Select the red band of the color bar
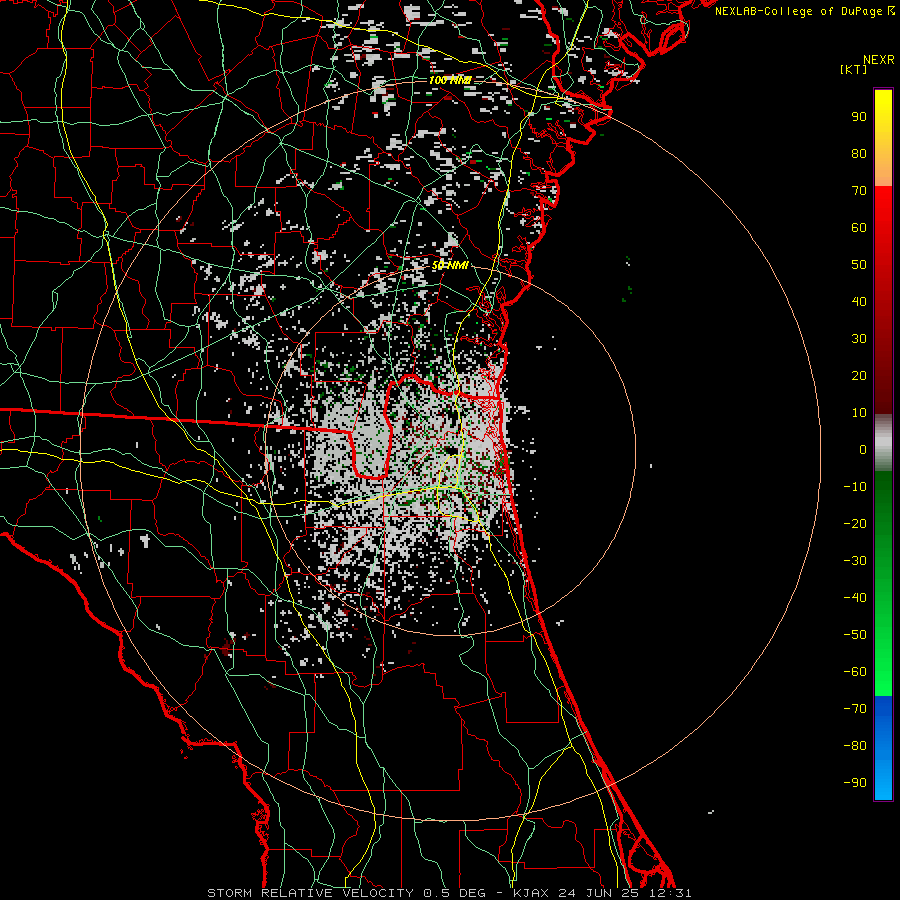900x900 pixels. point(883,300)
